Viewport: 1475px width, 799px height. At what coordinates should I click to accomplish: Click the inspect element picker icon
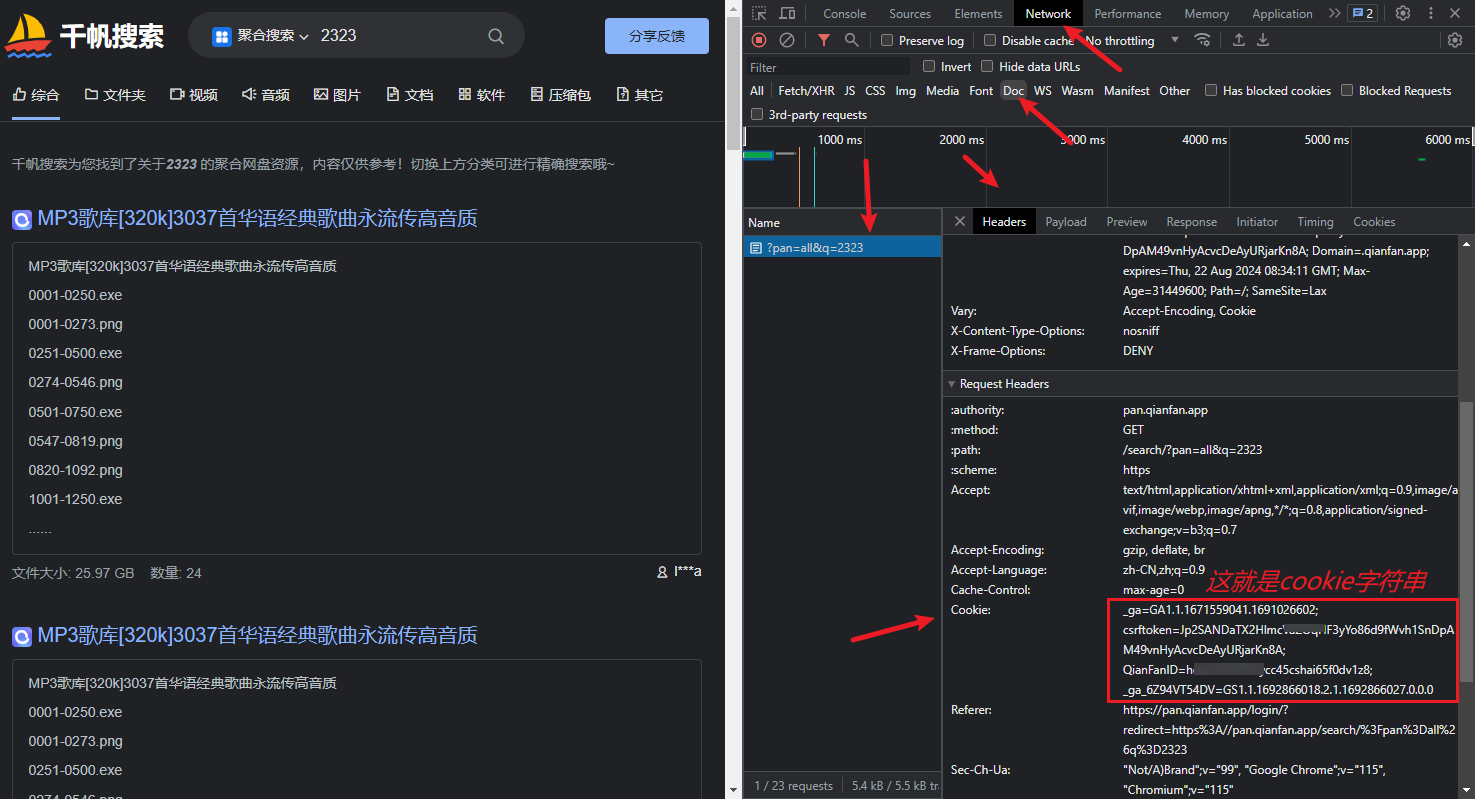click(760, 13)
